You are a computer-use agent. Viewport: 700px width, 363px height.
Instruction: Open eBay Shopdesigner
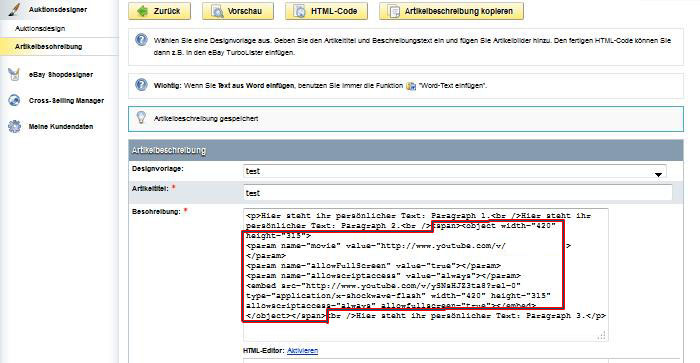coord(61,75)
